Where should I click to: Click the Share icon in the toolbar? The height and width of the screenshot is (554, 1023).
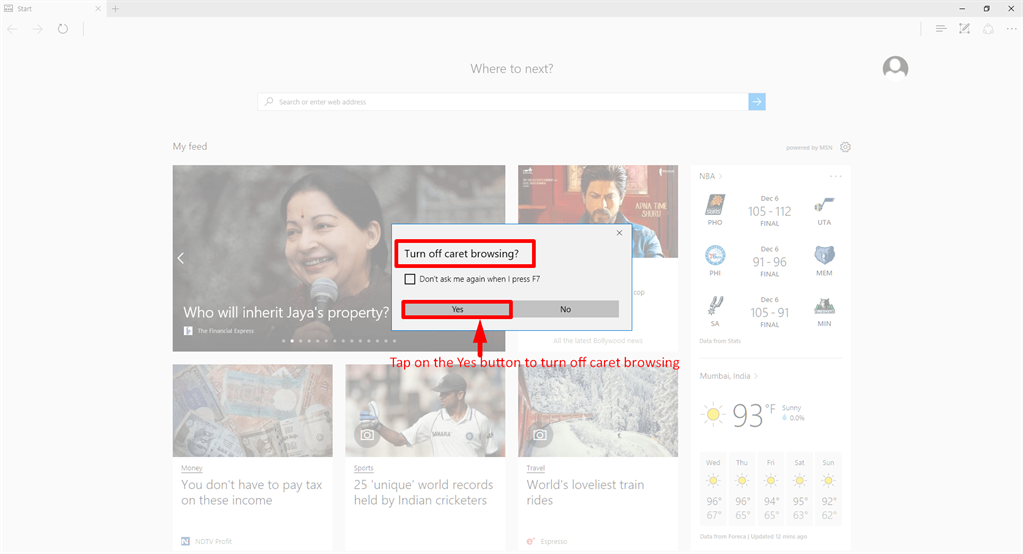[988, 29]
